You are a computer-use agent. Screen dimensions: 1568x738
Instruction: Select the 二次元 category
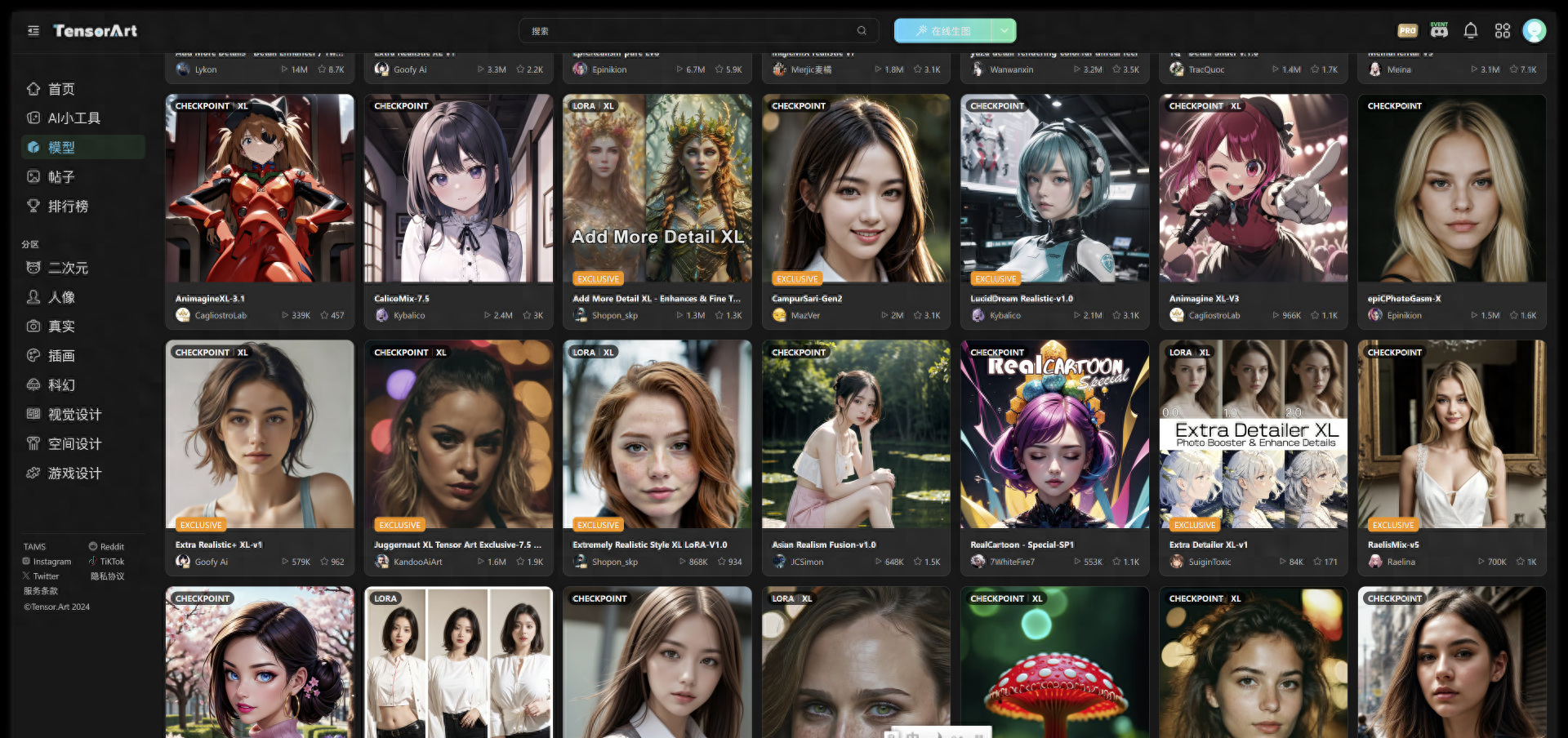[82, 268]
